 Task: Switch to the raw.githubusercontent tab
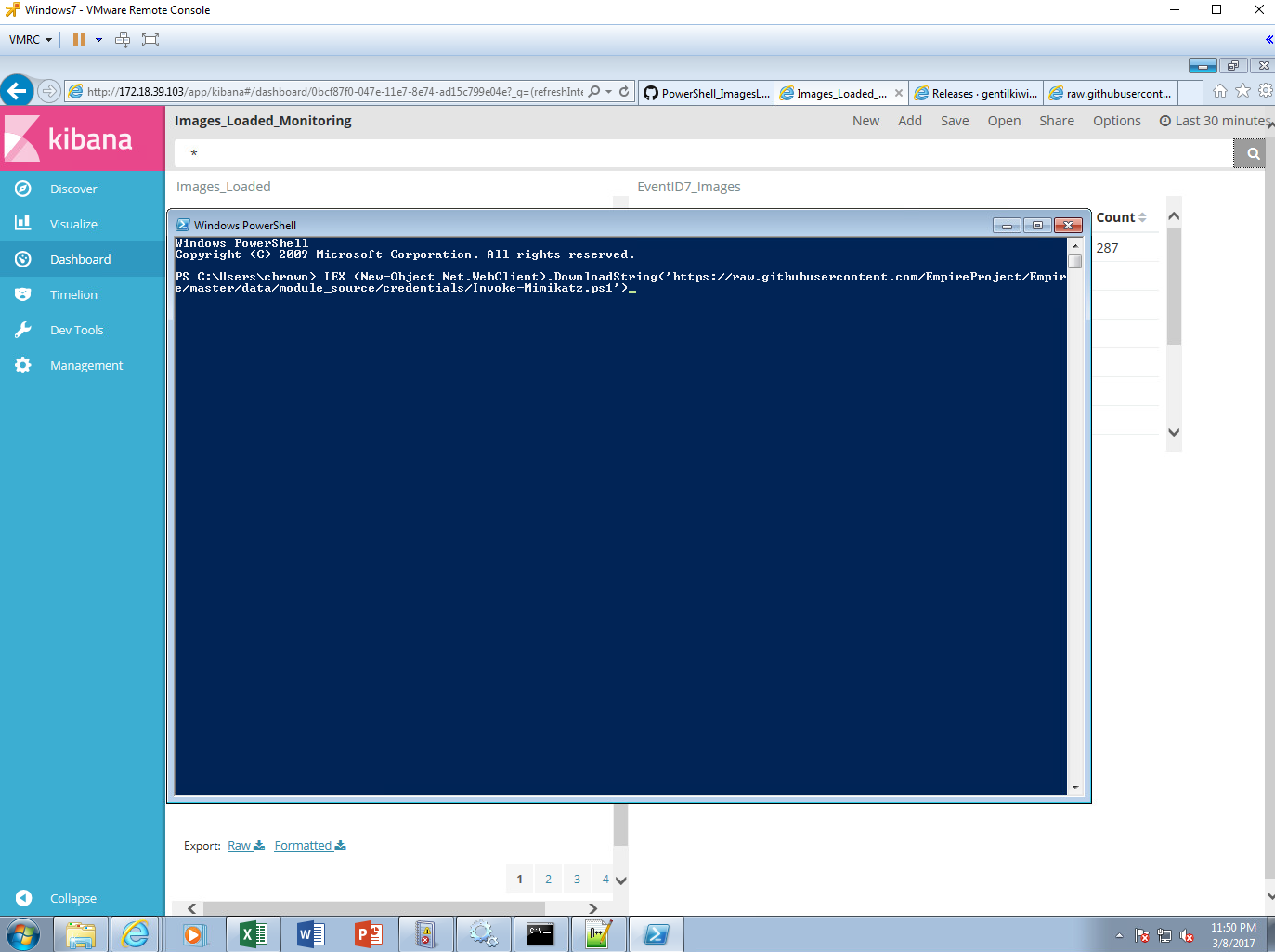coord(1111,93)
